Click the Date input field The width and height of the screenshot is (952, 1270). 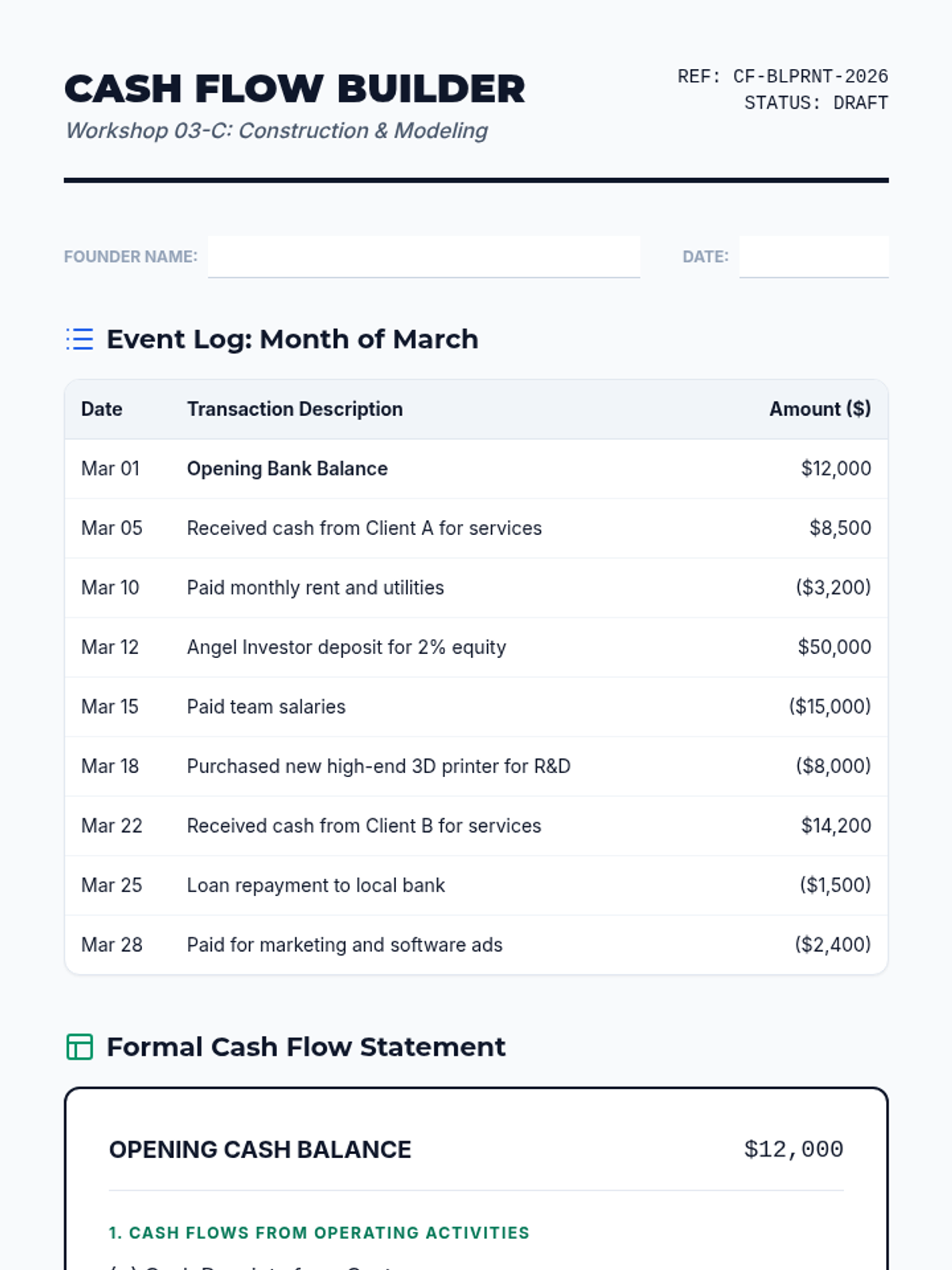[813, 256]
